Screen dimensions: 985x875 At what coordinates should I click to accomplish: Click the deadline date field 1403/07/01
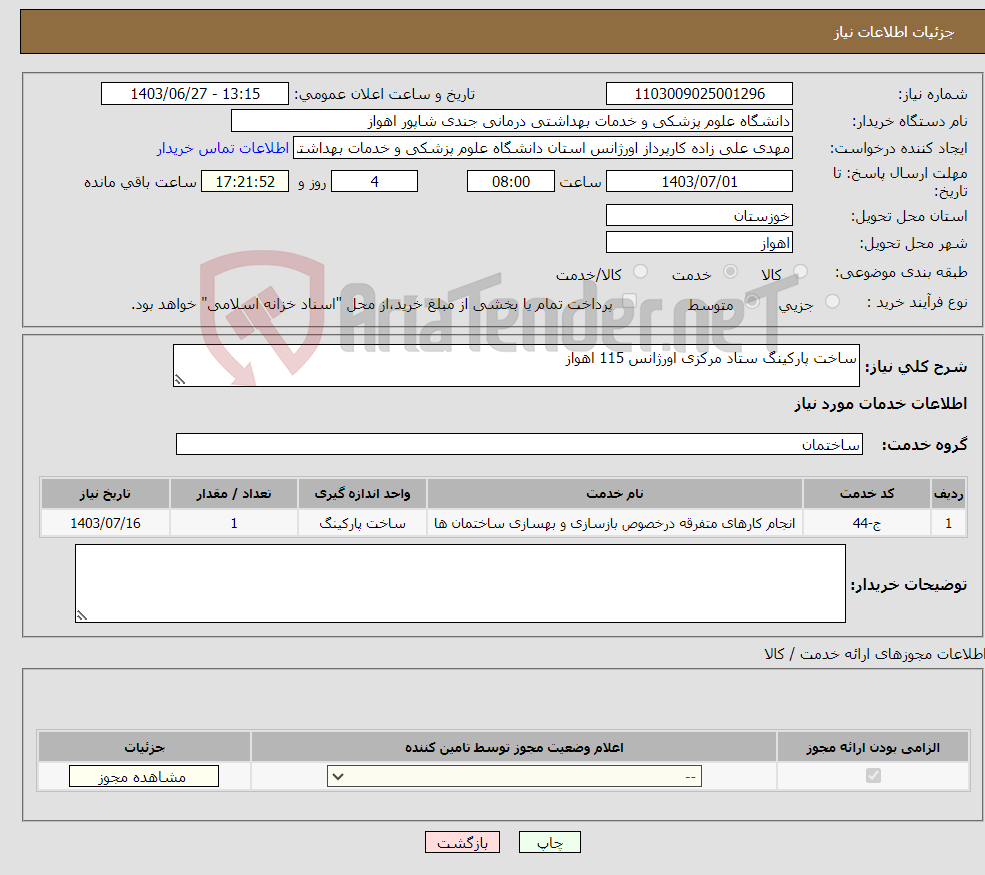pos(699,182)
